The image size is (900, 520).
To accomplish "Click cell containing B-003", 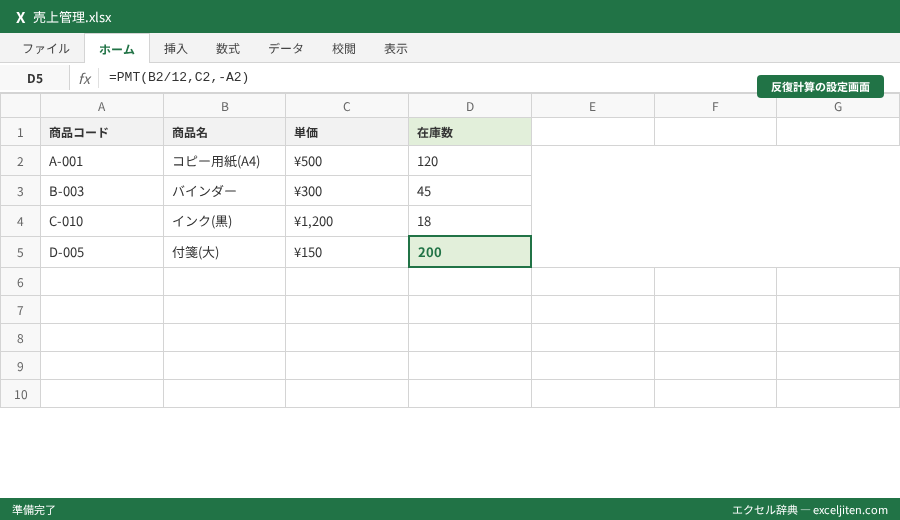I will [102, 191].
